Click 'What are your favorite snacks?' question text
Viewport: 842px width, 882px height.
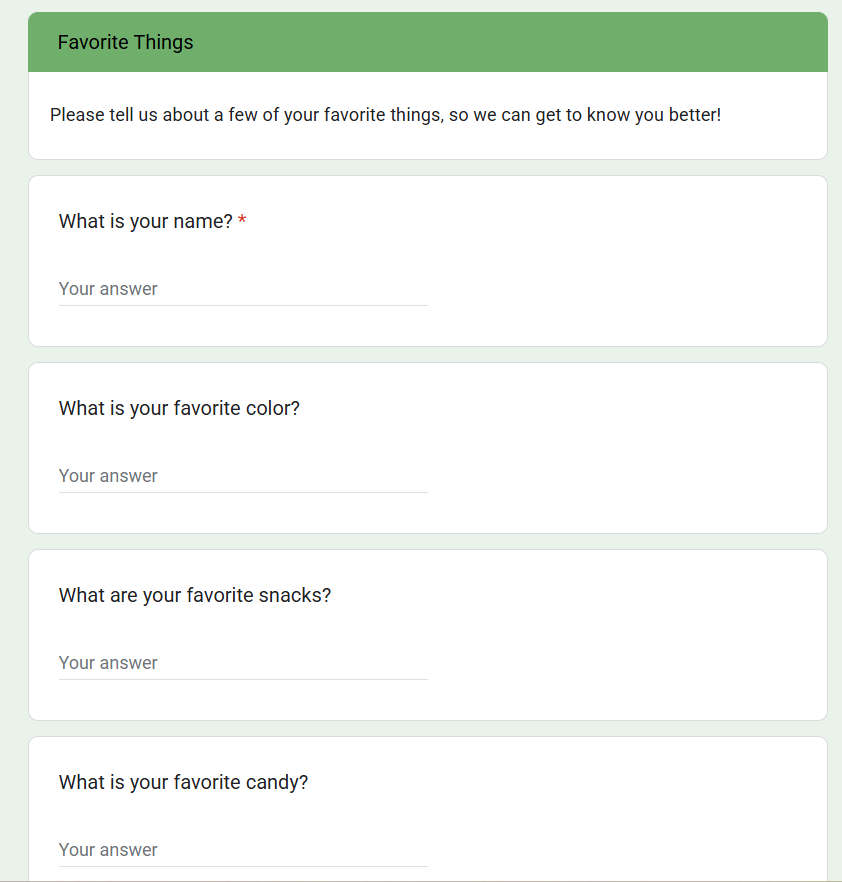(195, 596)
